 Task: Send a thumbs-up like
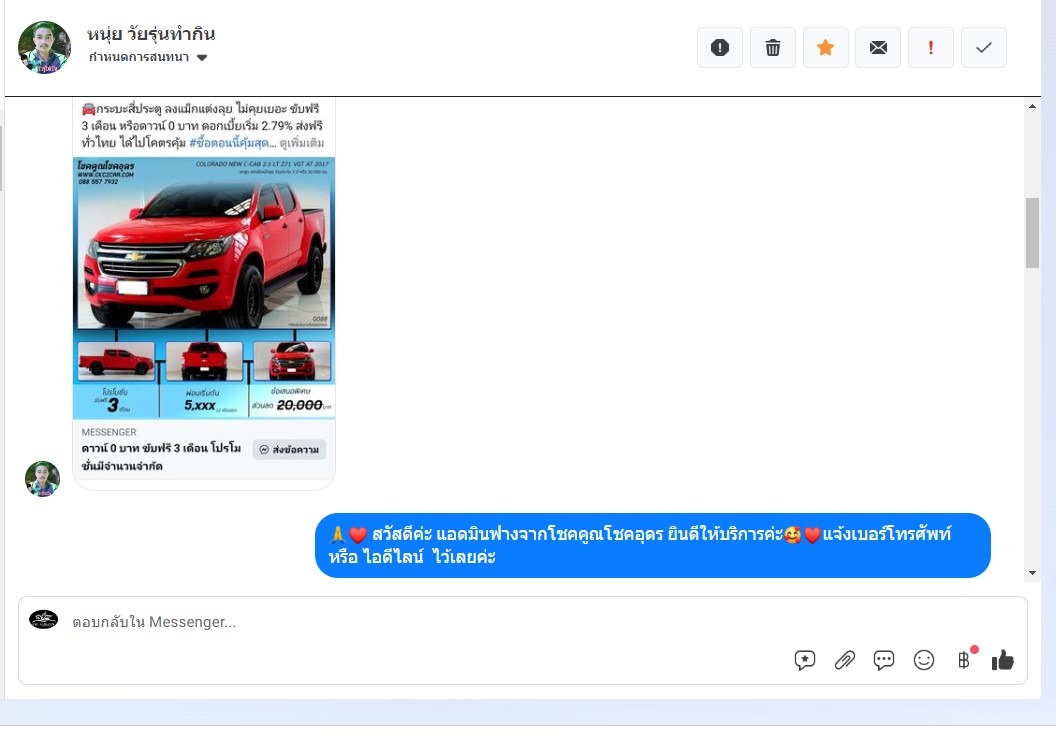tap(1002, 660)
